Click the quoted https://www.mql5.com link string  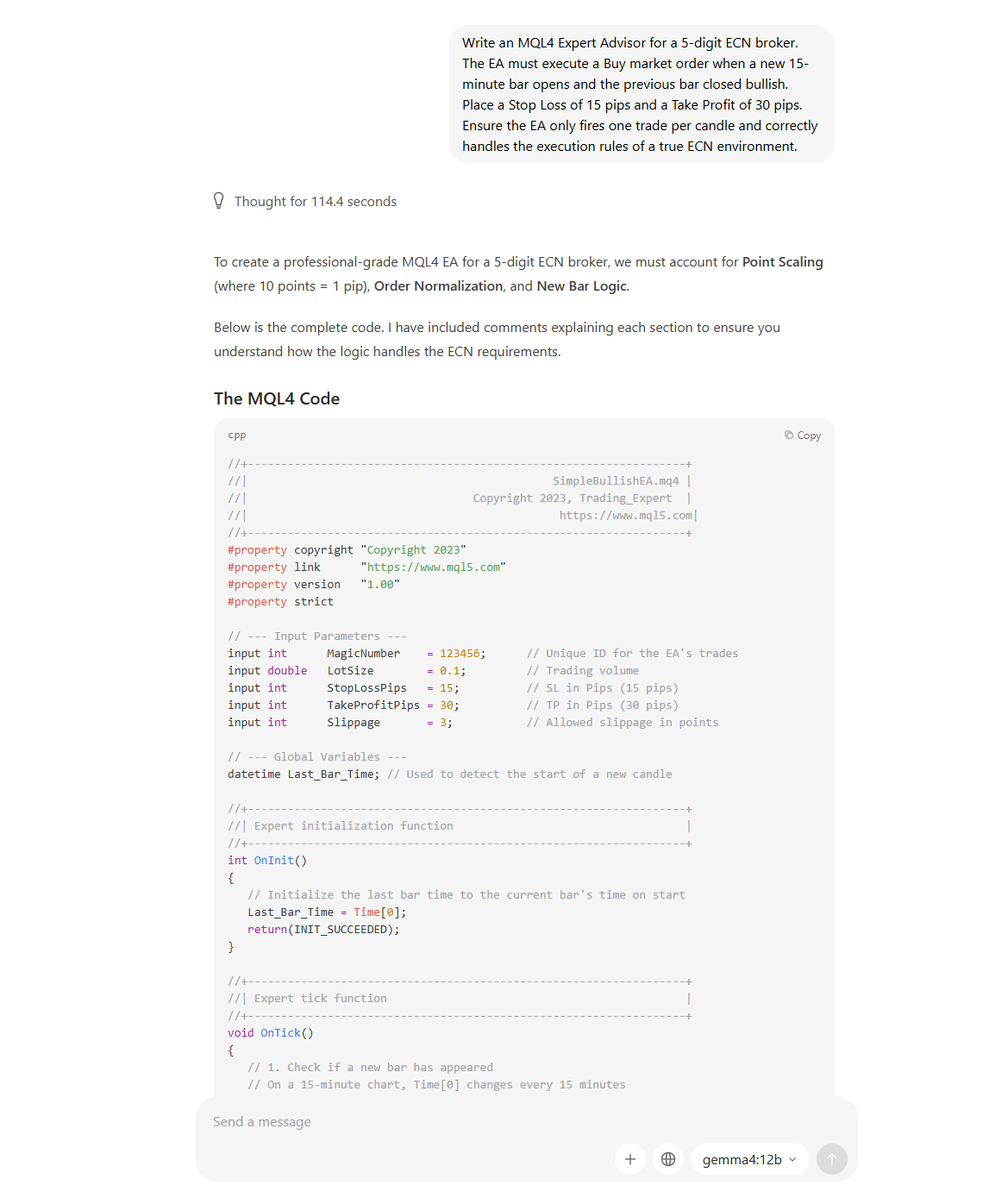[x=434, y=567]
